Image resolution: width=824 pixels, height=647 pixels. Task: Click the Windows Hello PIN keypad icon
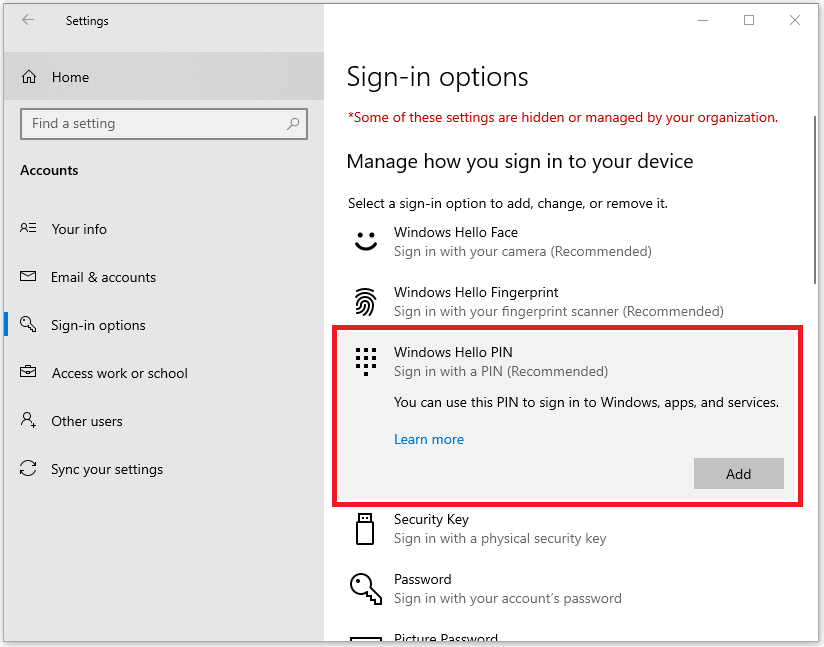[365, 361]
